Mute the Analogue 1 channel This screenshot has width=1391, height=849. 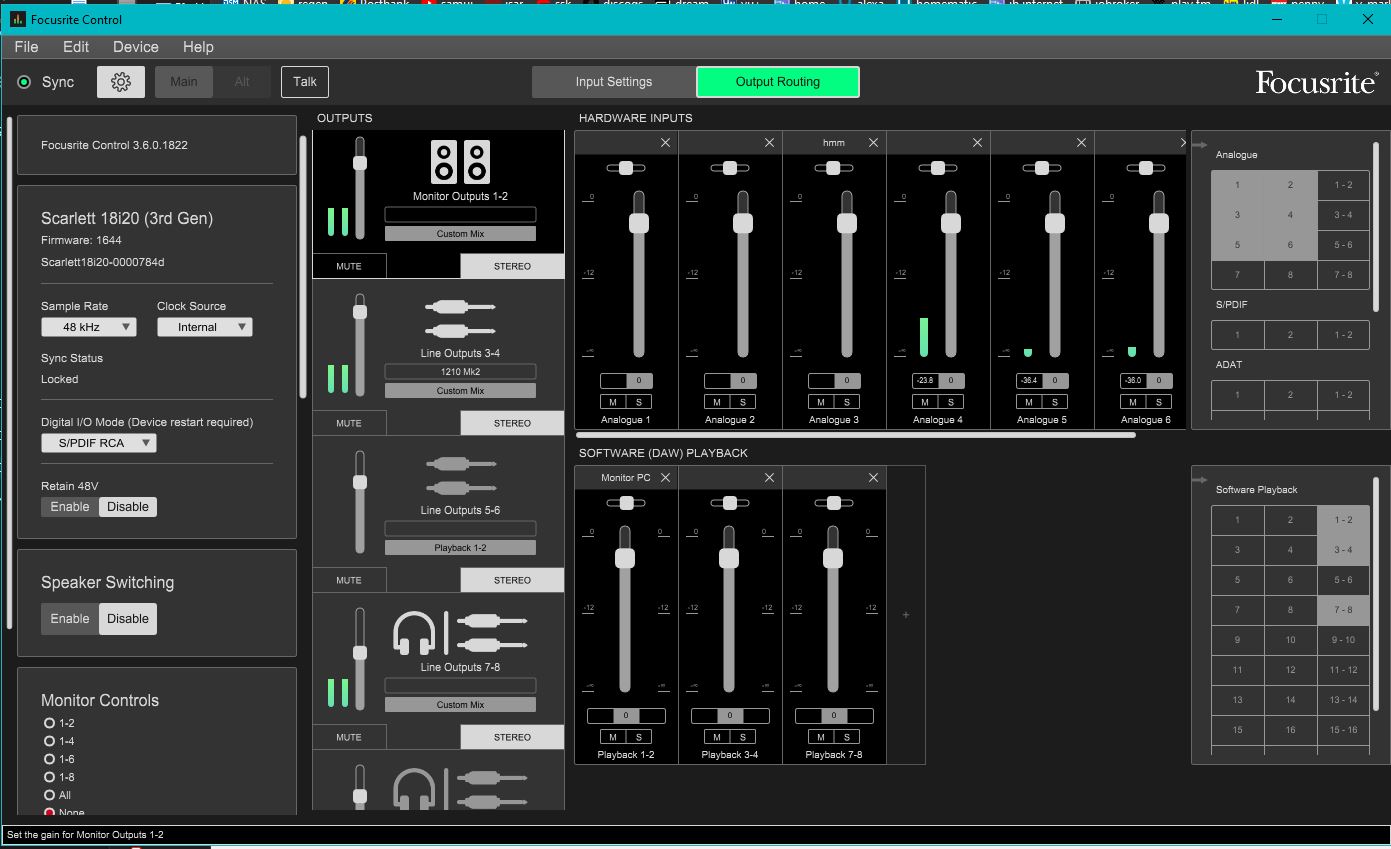tap(613, 402)
